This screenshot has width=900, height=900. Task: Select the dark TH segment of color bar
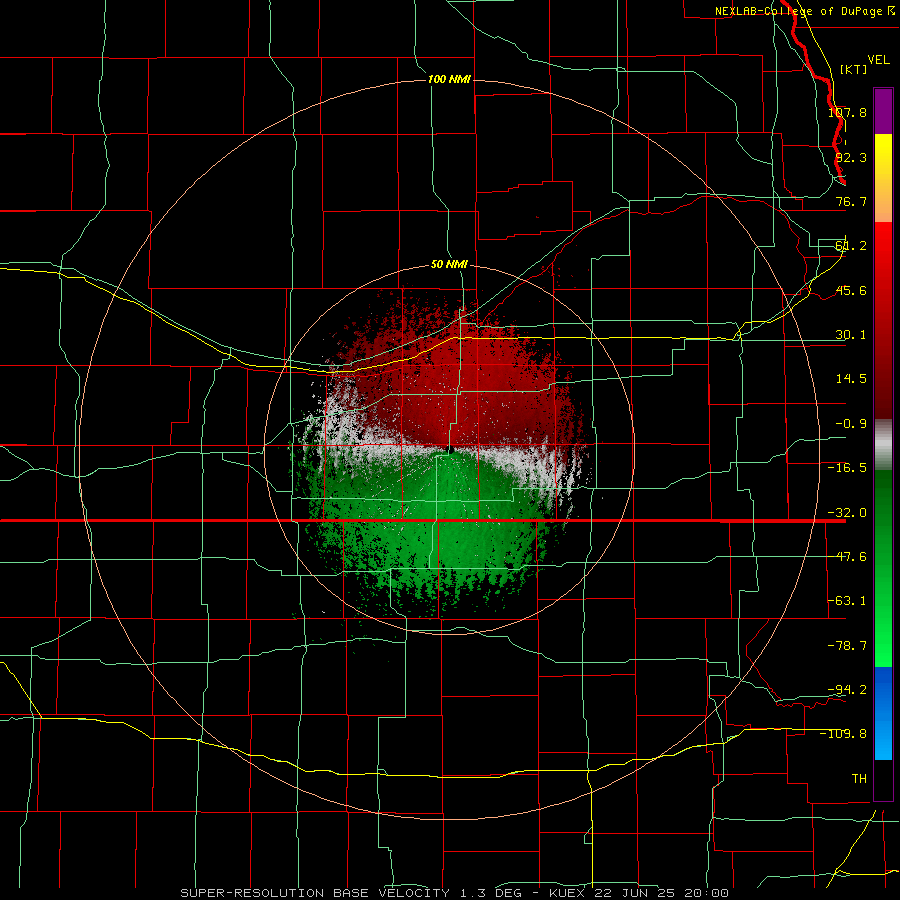[x=883, y=779]
